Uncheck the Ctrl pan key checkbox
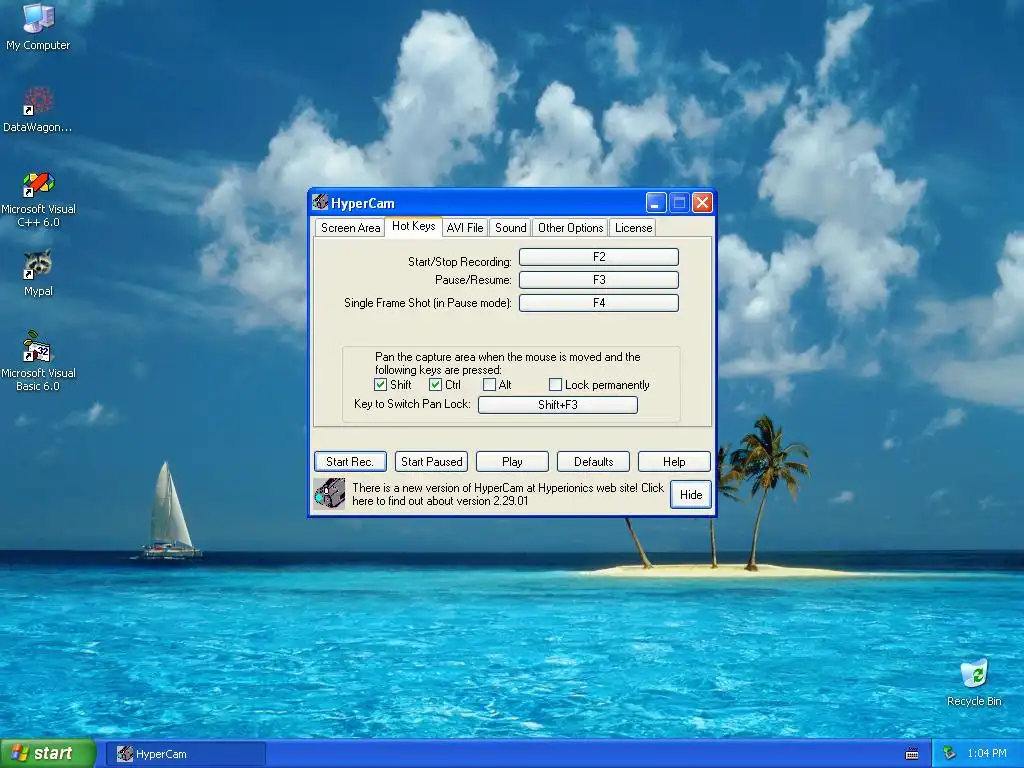The height and width of the screenshot is (768, 1024). click(x=435, y=385)
